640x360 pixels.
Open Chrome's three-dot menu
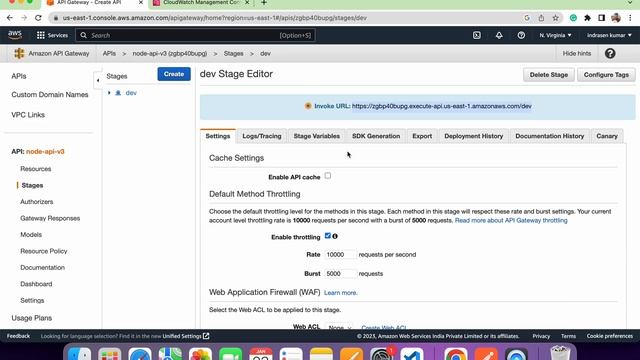tap(630, 18)
